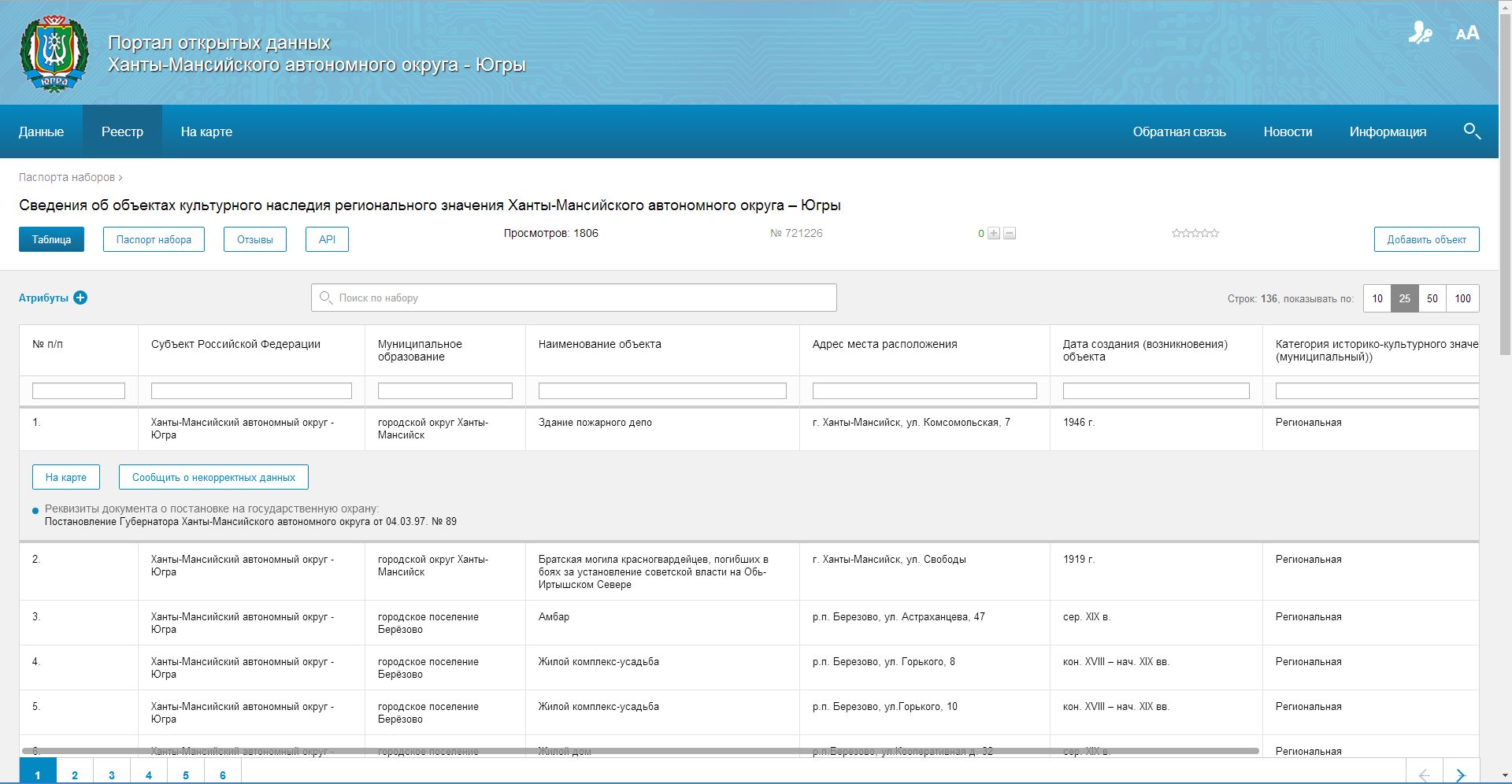This screenshot has width=1512, height=784.
Task: Show 50 rows per page
Action: coord(1432,298)
